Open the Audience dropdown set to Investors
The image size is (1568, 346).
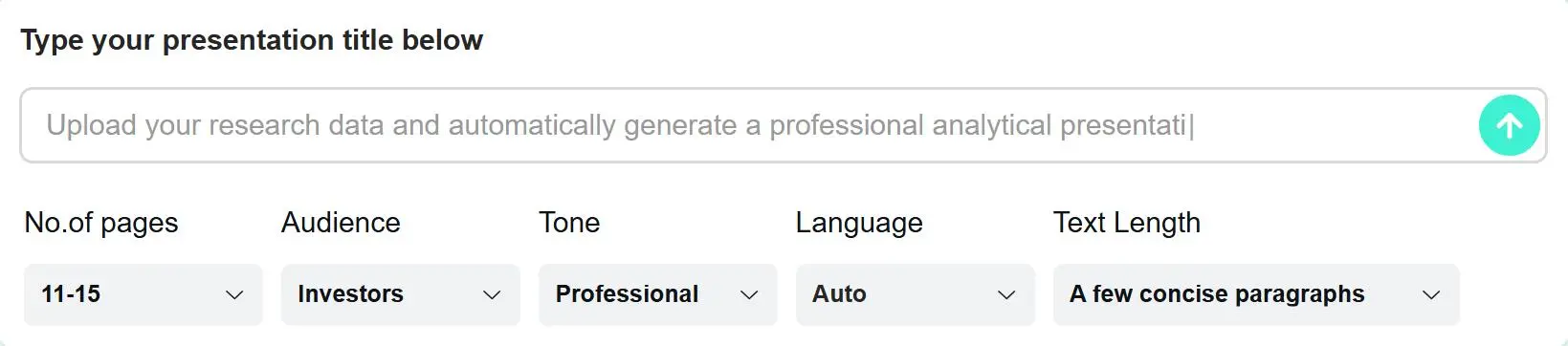pos(401,294)
